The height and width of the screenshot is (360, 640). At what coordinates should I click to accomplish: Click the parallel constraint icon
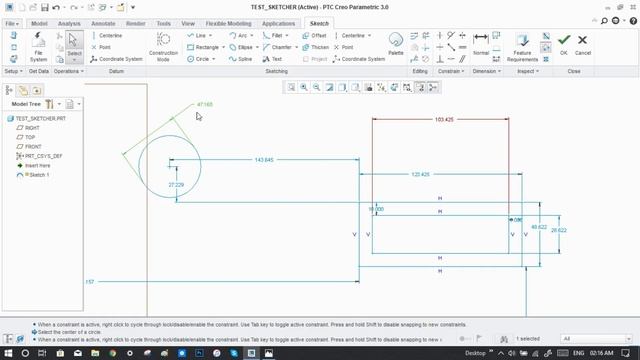(x=462, y=59)
